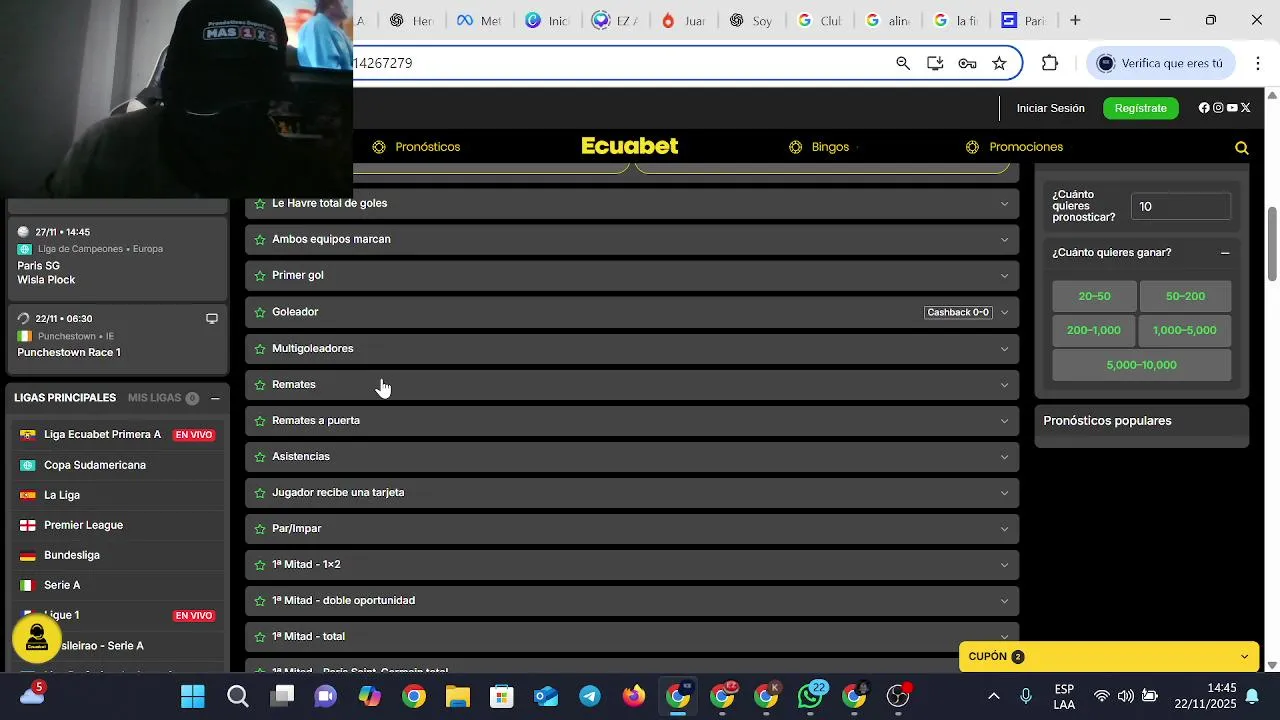Favorite the Goleador market star
Viewport: 1280px width, 720px height.
click(x=260, y=313)
